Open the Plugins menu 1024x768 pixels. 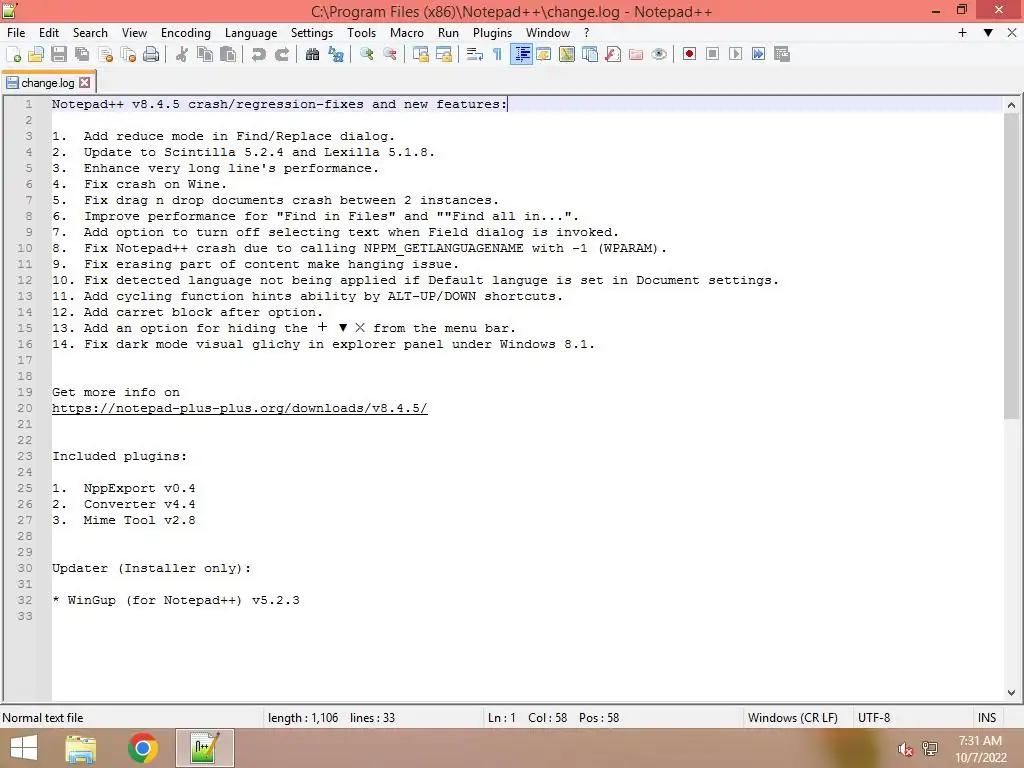click(x=492, y=33)
